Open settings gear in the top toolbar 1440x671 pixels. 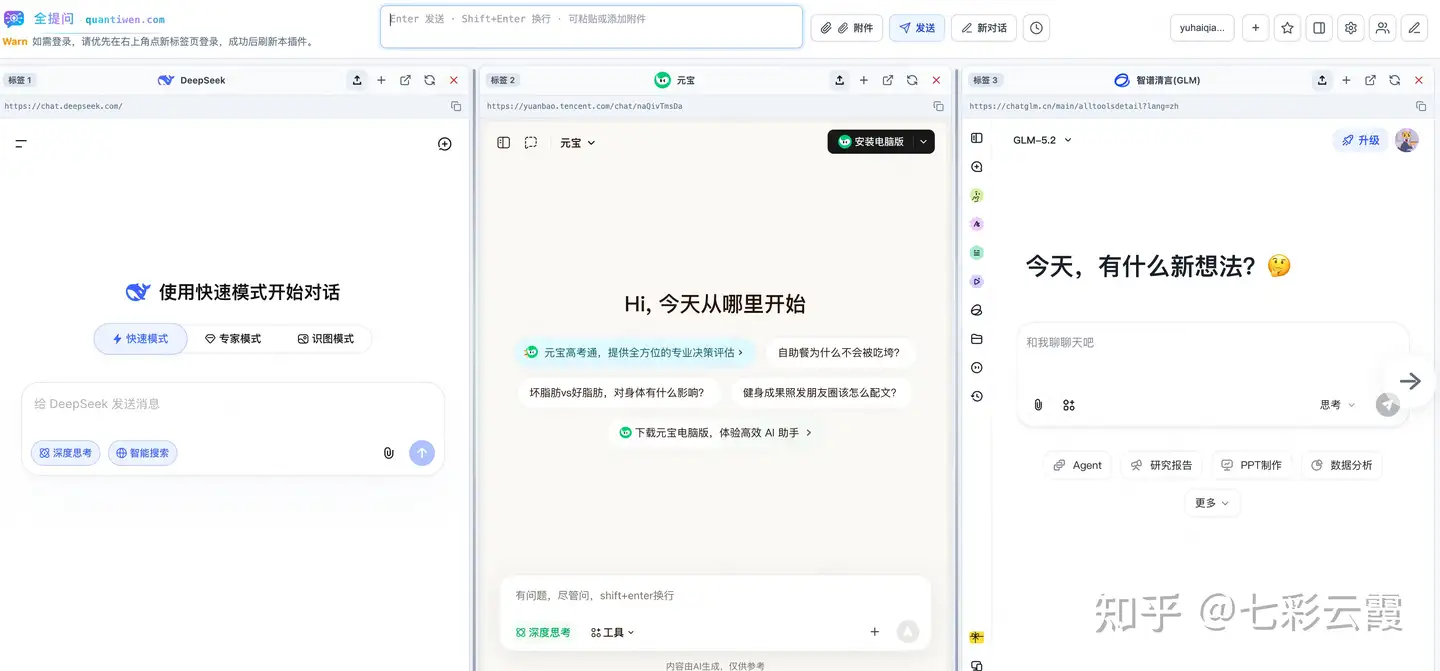point(1351,28)
